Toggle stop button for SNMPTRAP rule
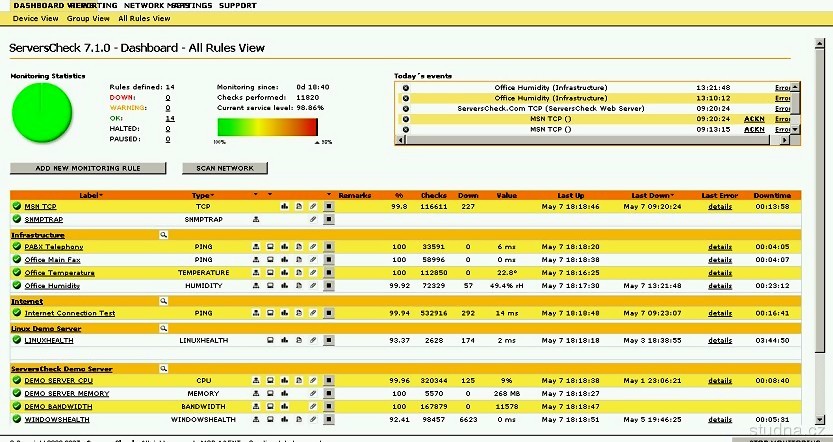 329,219
